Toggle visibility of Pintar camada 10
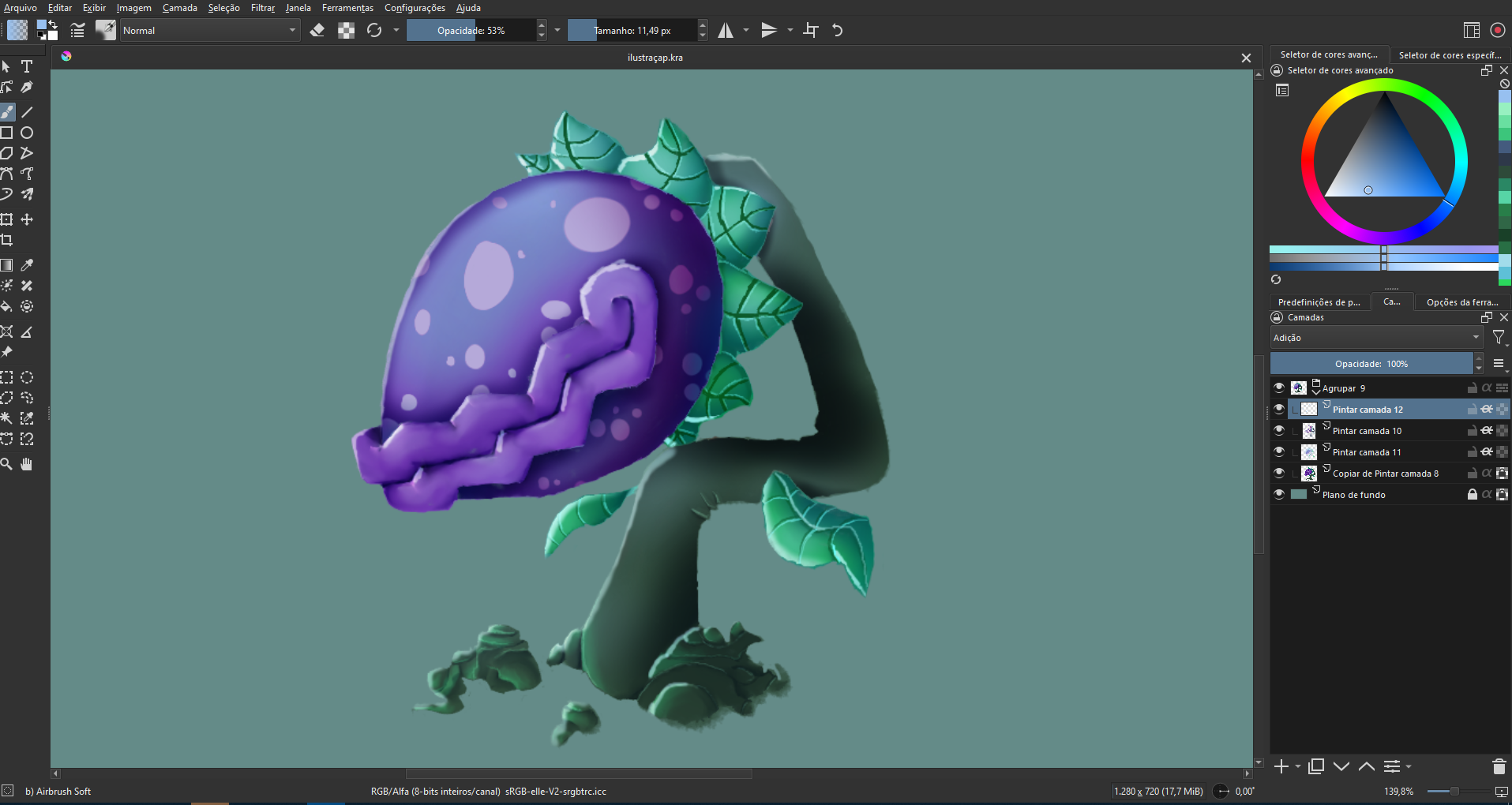1512x805 pixels. click(x=1279, y=431)
